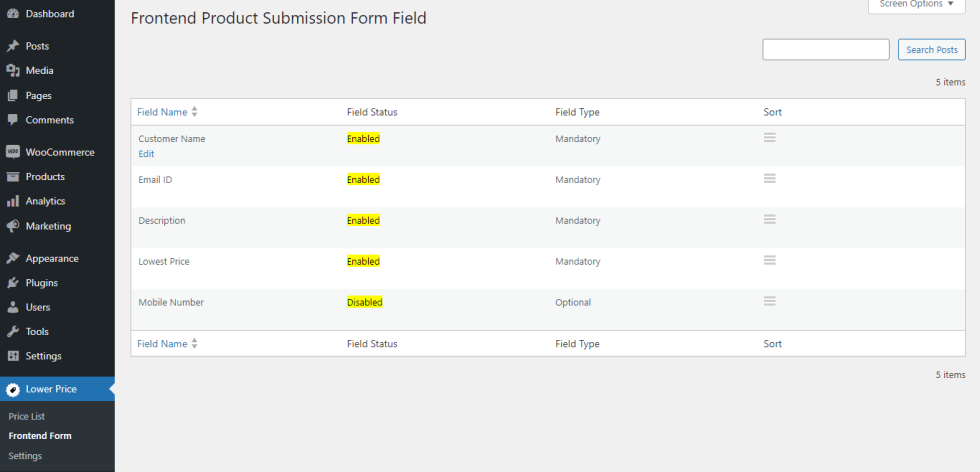Open the Lower Price Settings submenu item

point(25,456)
